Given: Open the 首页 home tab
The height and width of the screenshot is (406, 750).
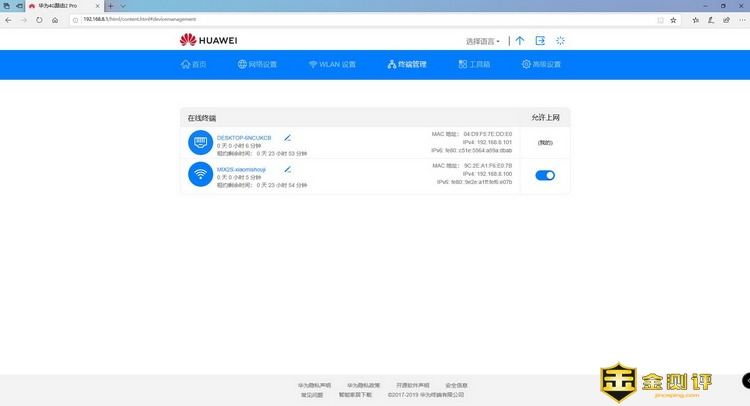Looking at the screenshot, I should coord(193,65).
